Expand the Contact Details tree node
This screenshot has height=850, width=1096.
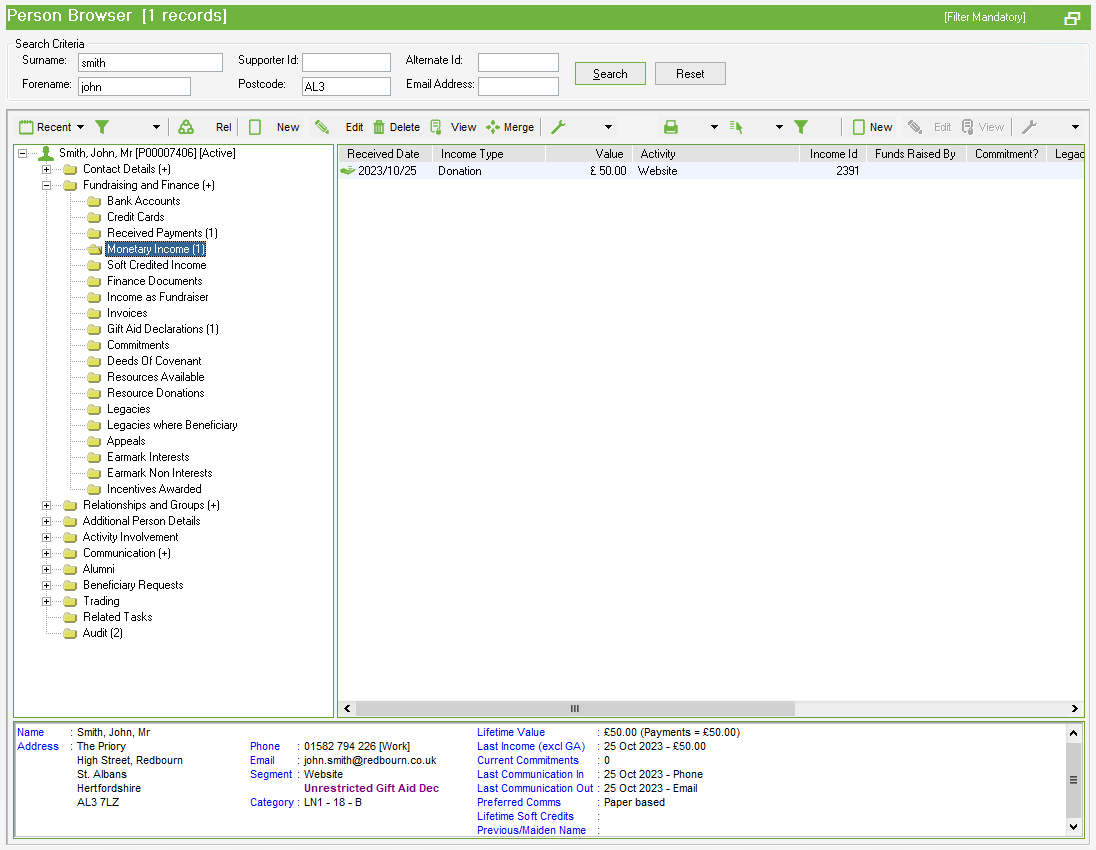(45, 169)
